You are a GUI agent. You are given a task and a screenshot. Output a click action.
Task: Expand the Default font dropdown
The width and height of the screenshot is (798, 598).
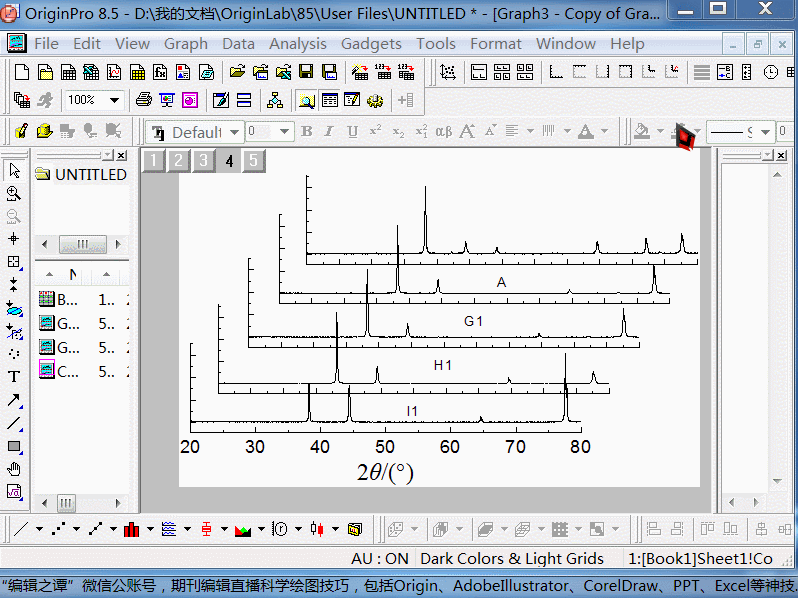(235, 132)
